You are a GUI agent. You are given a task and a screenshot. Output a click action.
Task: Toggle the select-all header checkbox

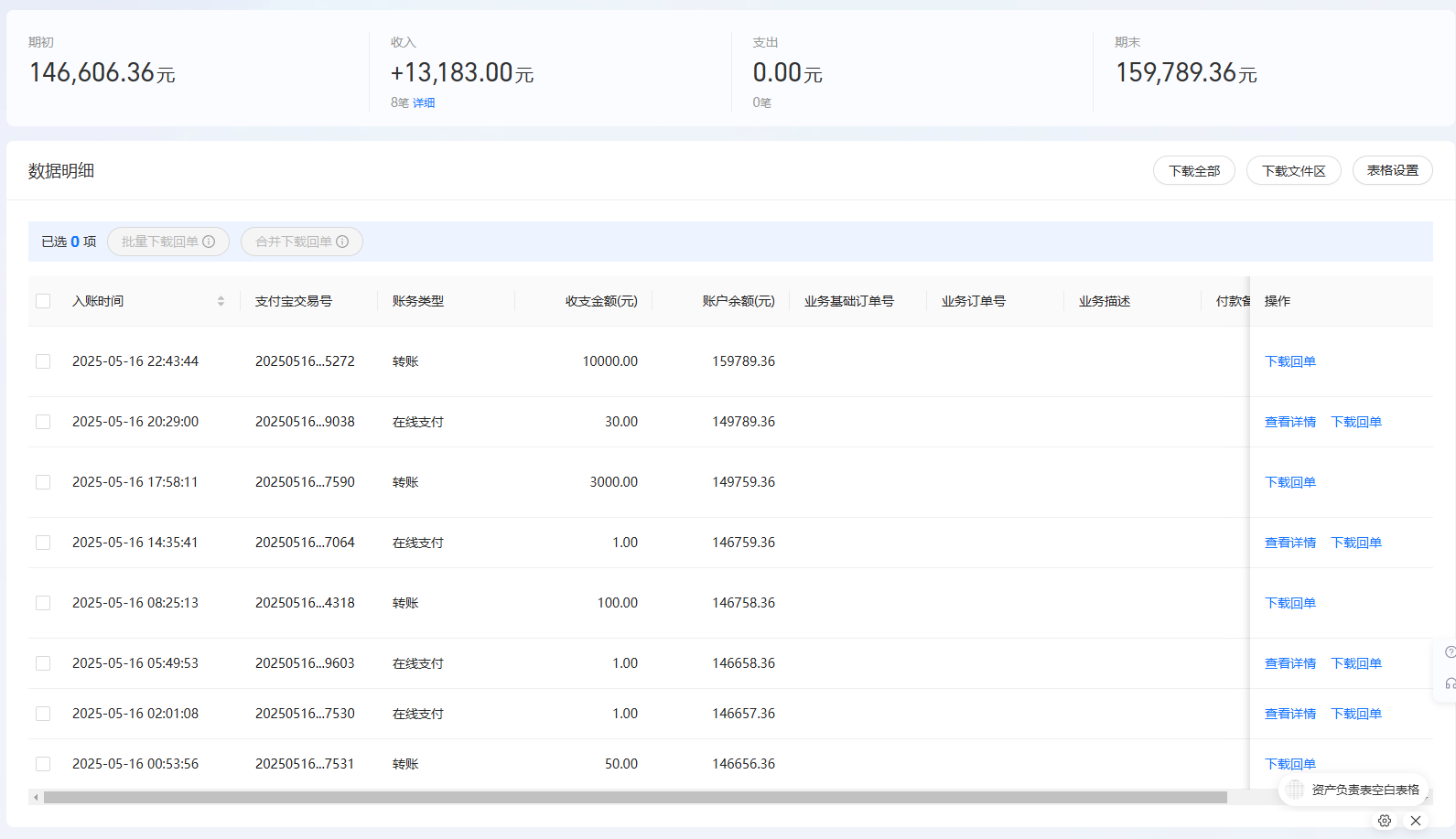[43, 301]
